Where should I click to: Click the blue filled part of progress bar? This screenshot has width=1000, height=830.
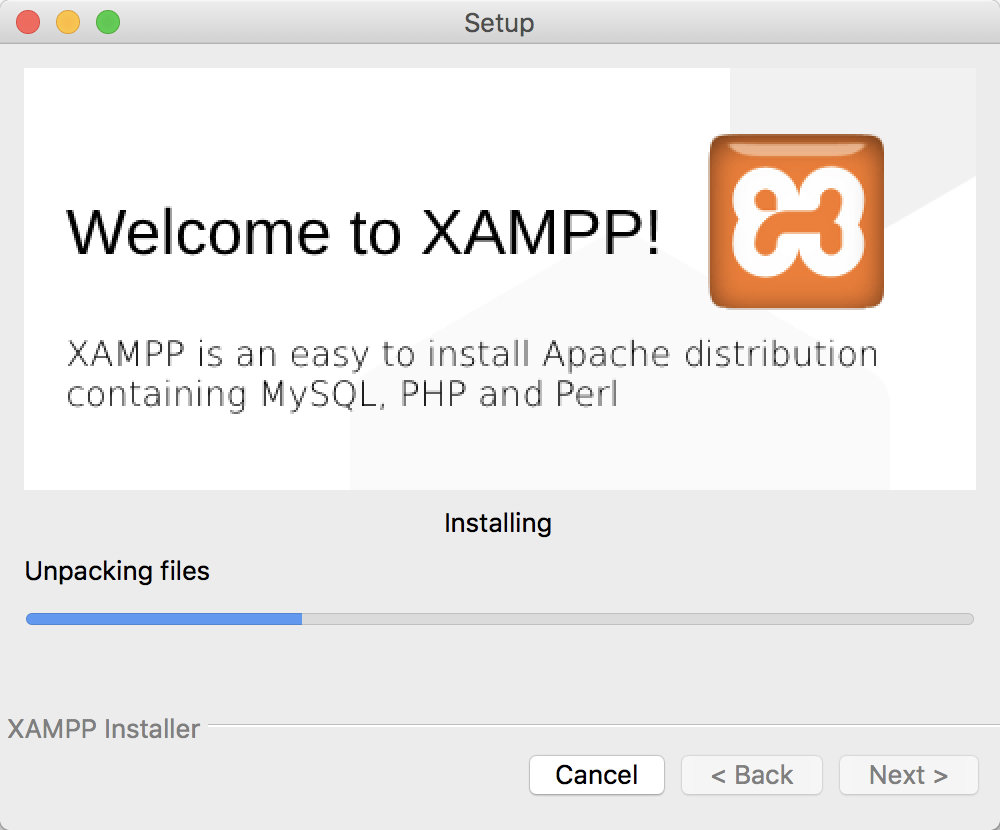click(x=164, y=619)
